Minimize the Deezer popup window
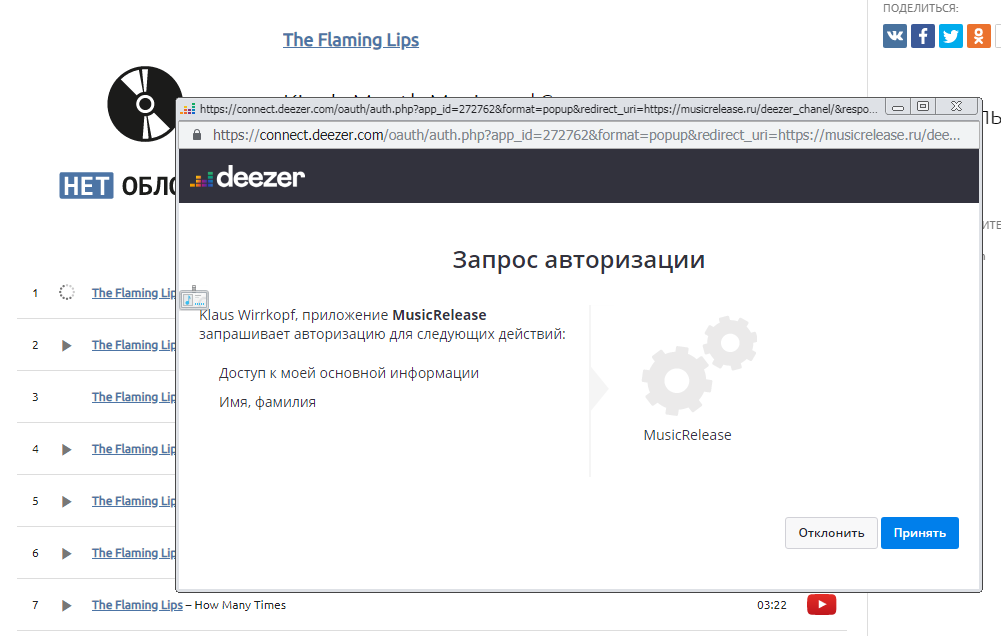The width and height of the screenshot is (1001, 636). click(x=898, y=107)
